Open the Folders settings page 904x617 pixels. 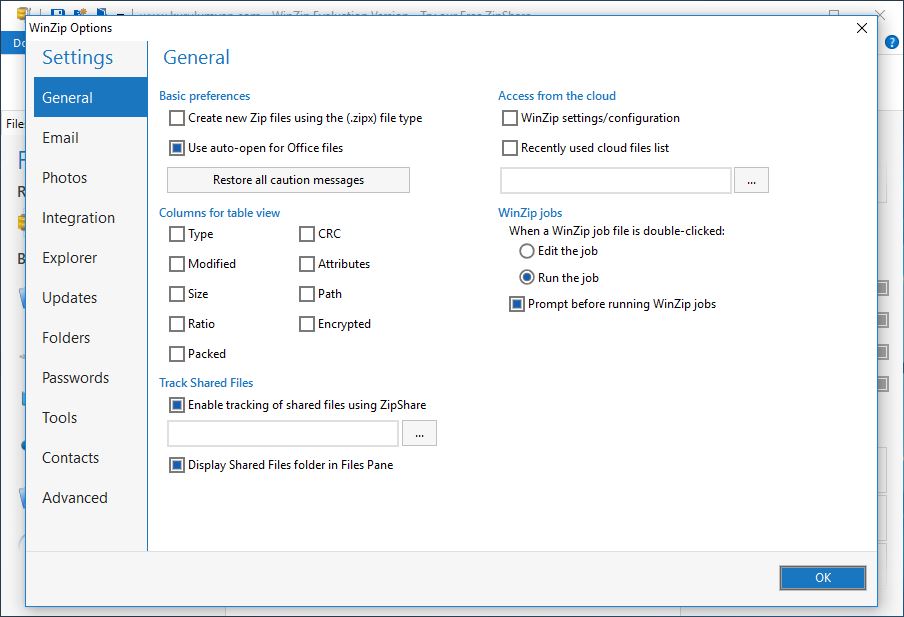click(x=90, y=338)
